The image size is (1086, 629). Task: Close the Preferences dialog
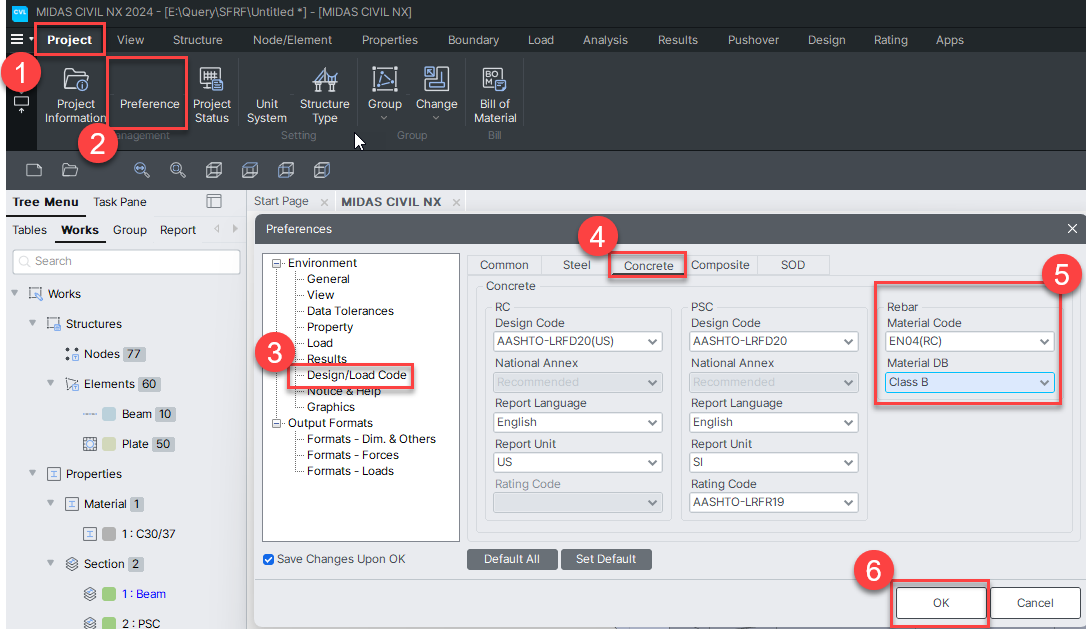(x=1071, y=229)
